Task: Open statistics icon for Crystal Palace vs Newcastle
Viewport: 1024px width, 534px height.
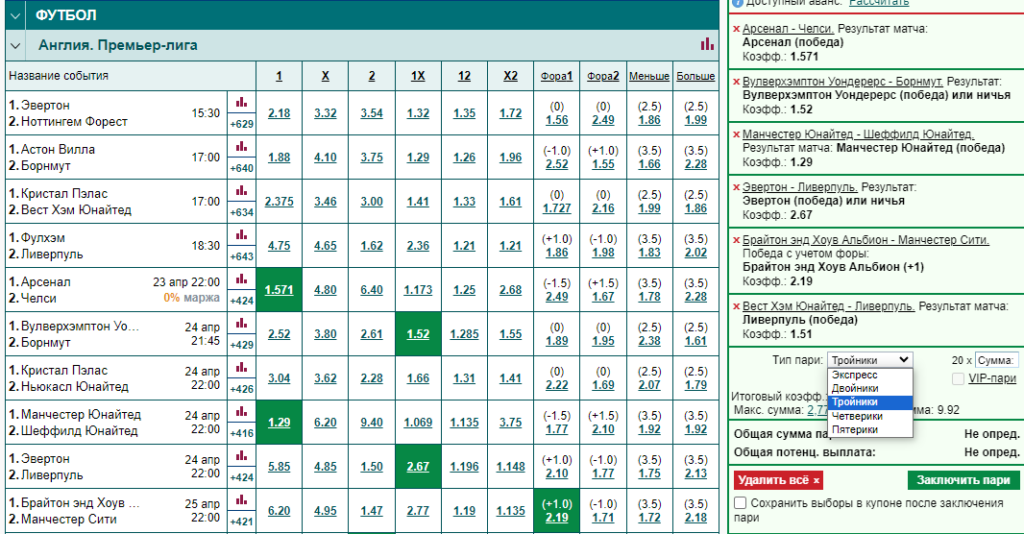Action: 242,368
